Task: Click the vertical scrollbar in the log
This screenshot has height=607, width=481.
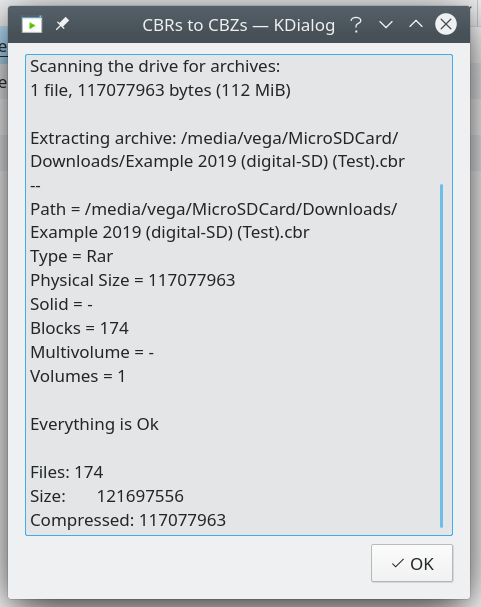Action: (442, 355)
